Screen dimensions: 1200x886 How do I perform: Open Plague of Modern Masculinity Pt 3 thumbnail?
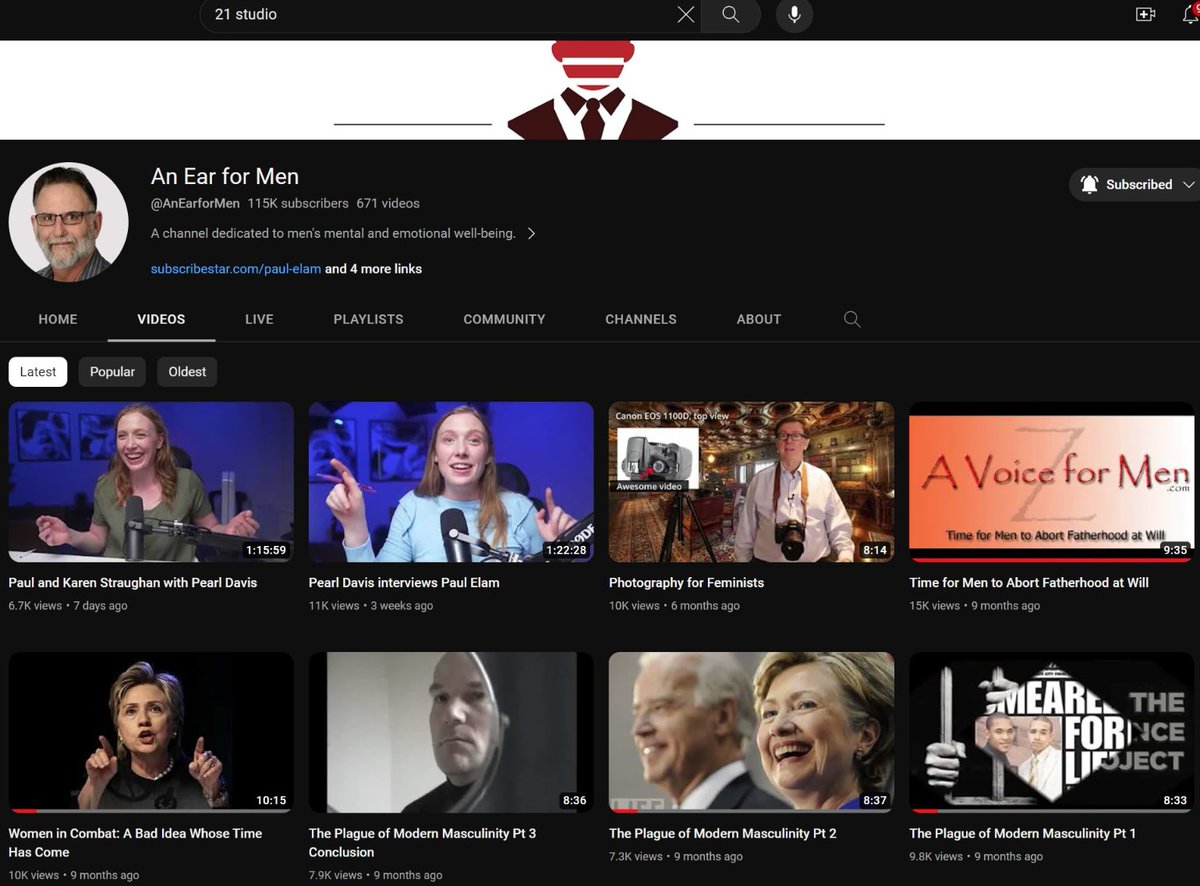click(x=451, y=732)
